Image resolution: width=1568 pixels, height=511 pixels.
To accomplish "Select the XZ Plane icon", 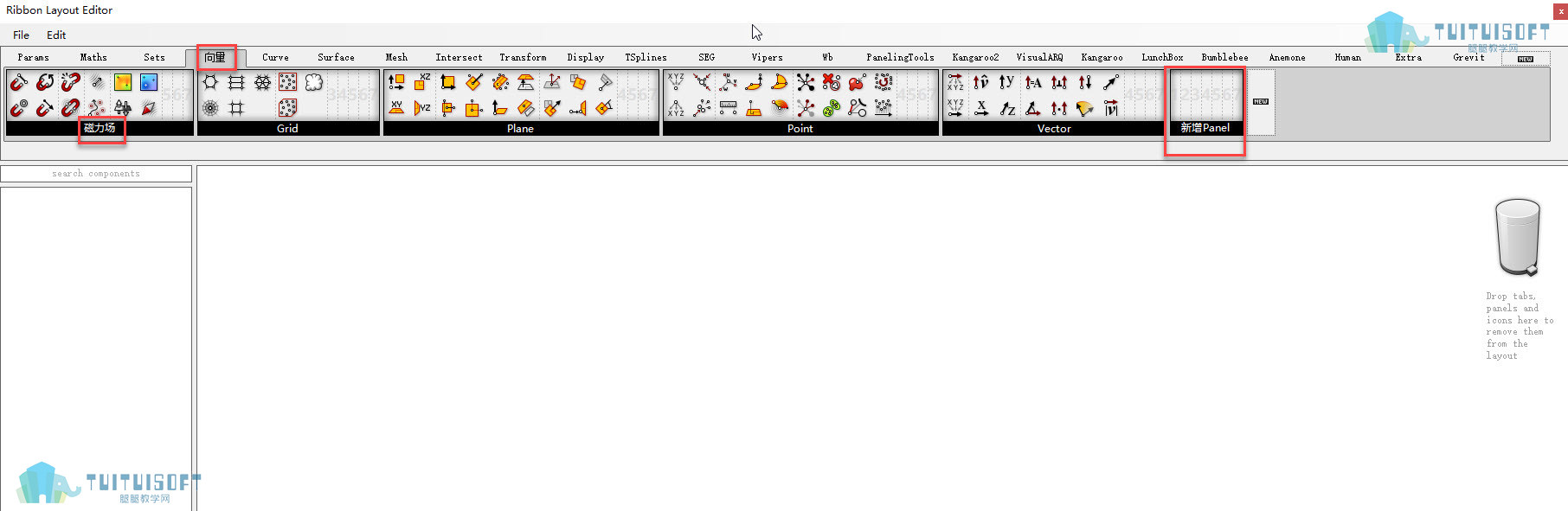I will [x=422, y=82].
